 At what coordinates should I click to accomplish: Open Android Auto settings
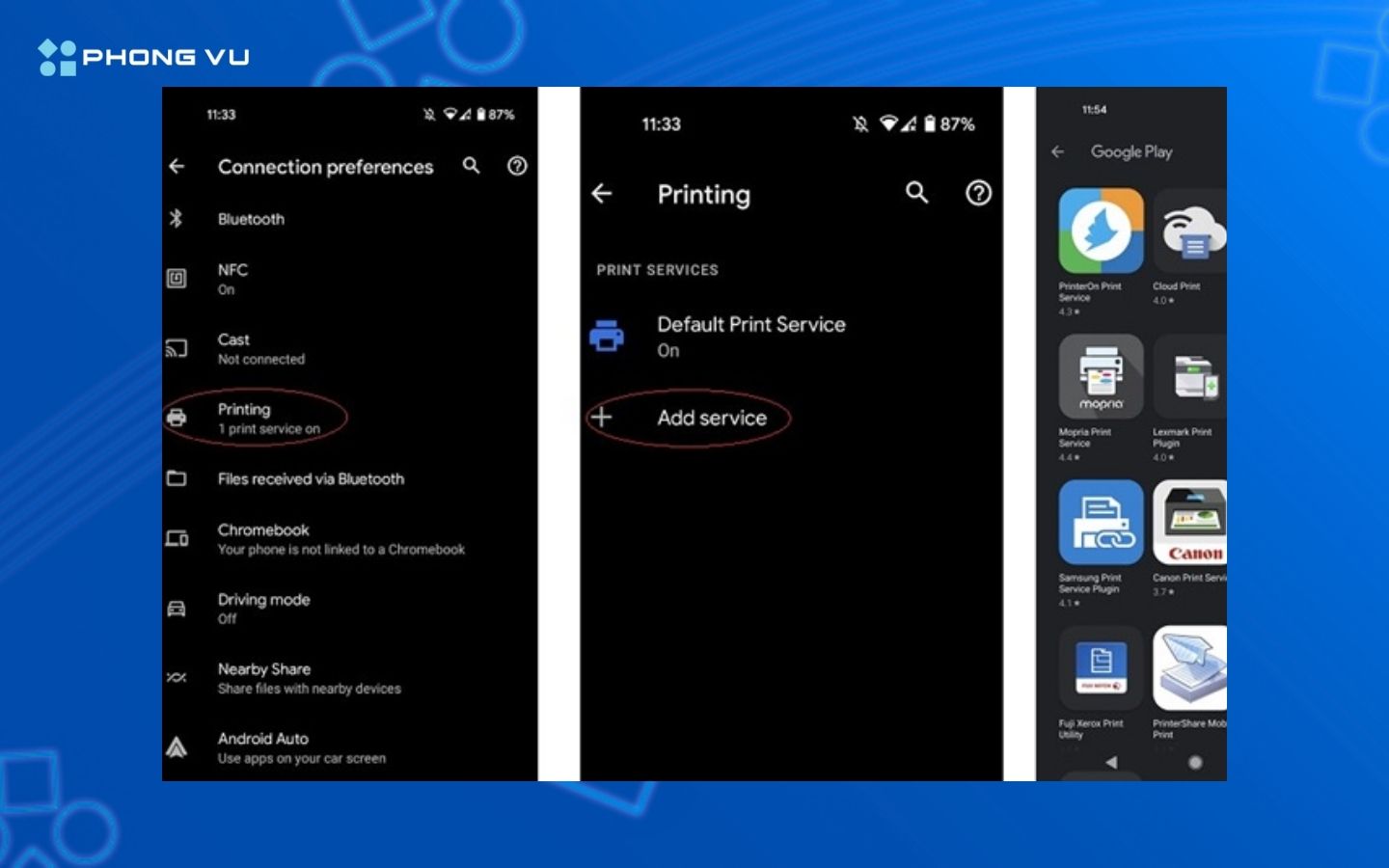pyautogui.click(x=301, y=747)
